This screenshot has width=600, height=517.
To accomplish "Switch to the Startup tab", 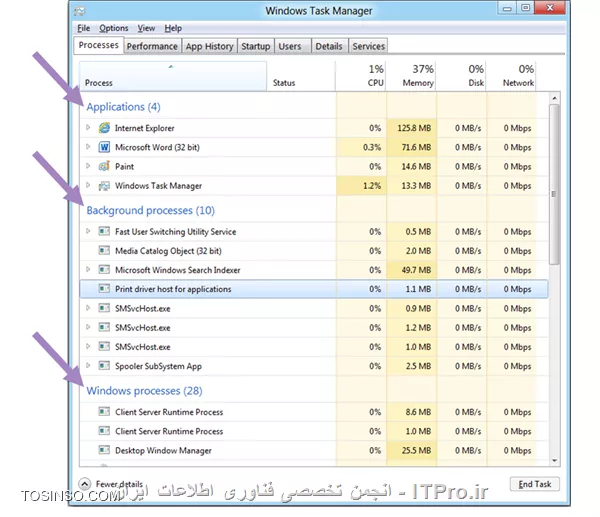I will click(256, 46).
